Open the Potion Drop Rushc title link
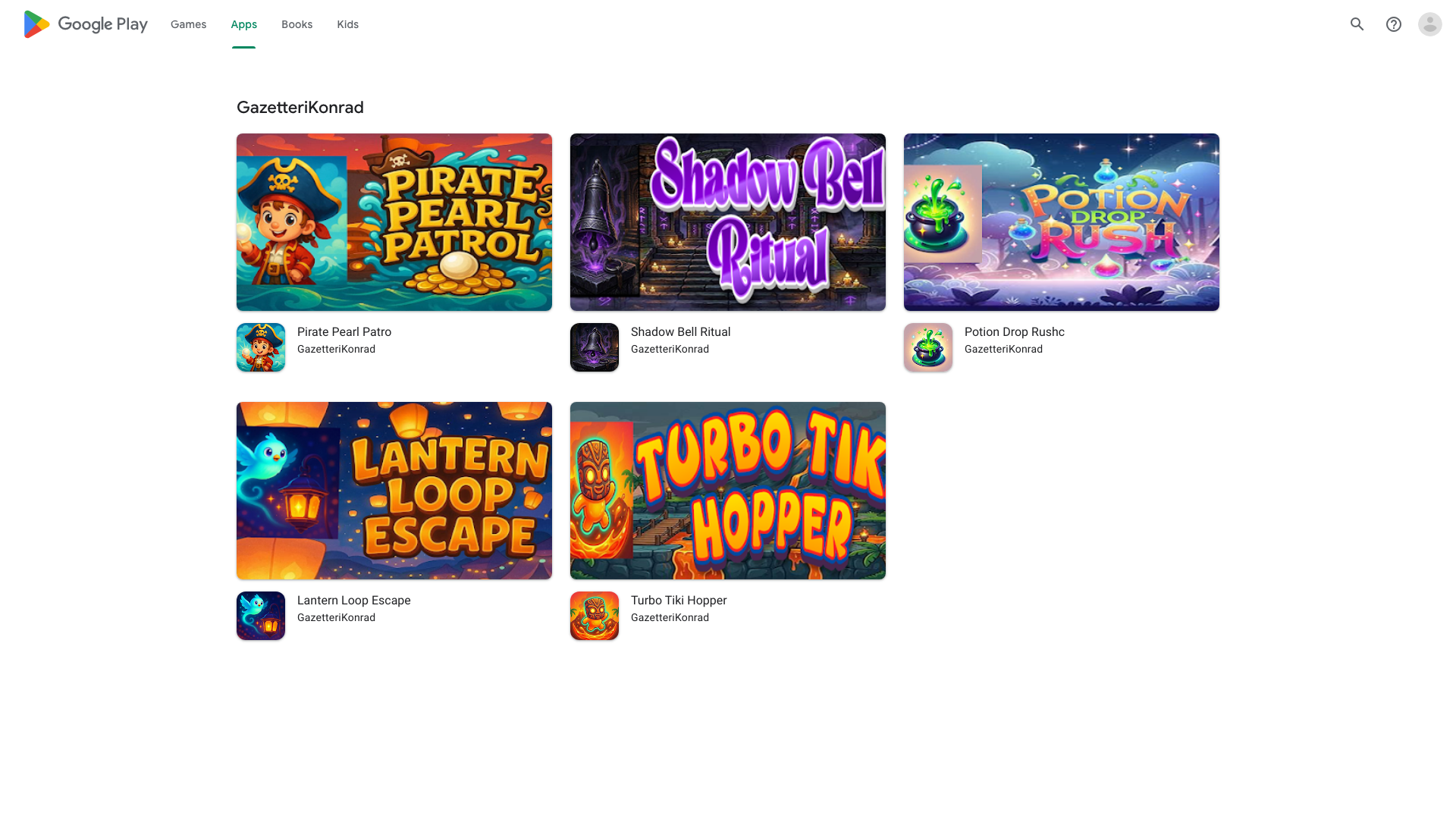Image resolution: width=1456 pixels, height=819 pixels. (x=1015, y=332)
